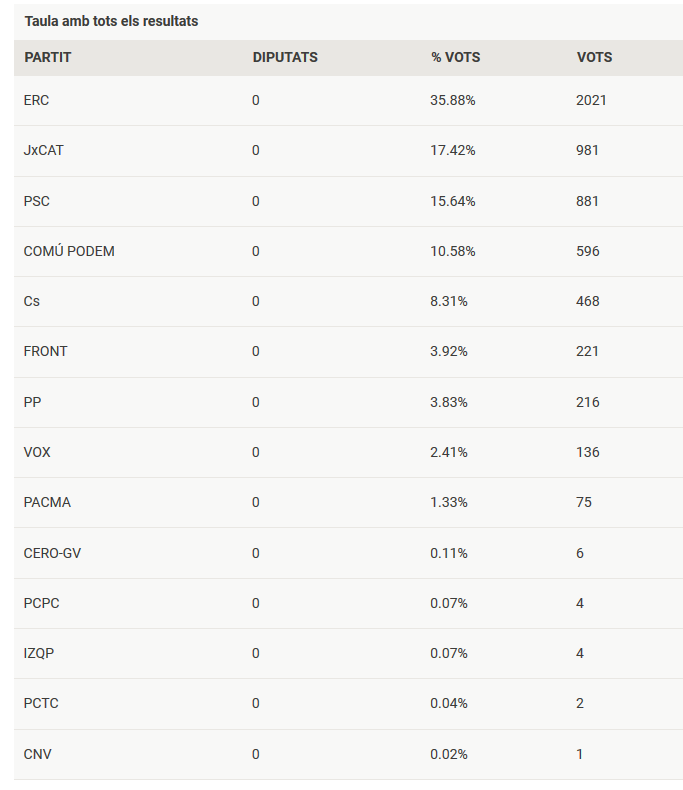Click the COMÚ PODEM party label
This screenshot has width=683, height=790.
pyautogui.click(x=69, y=251)
